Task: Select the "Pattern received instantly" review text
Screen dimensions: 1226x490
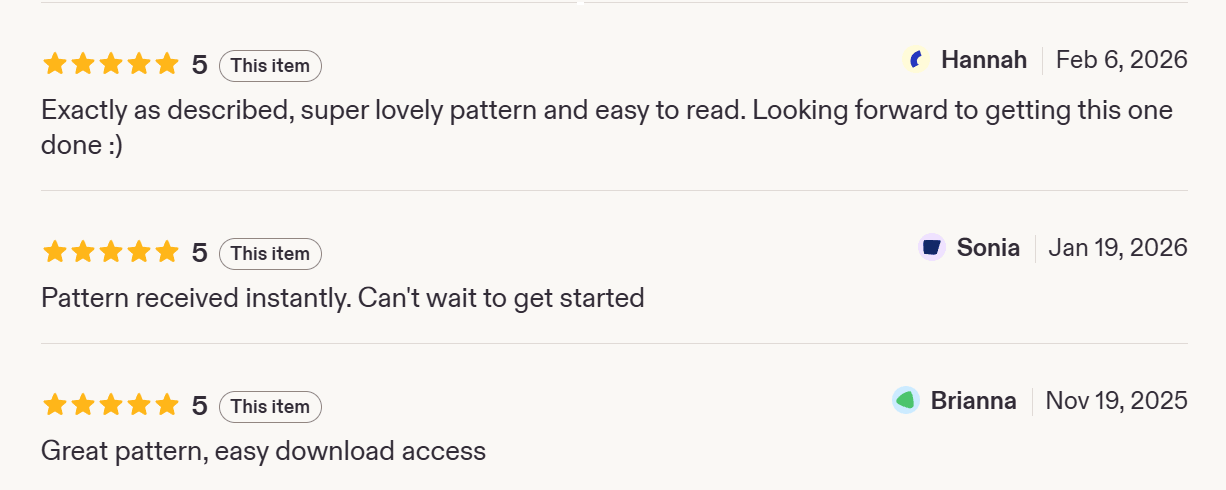Action: point(343,298)
